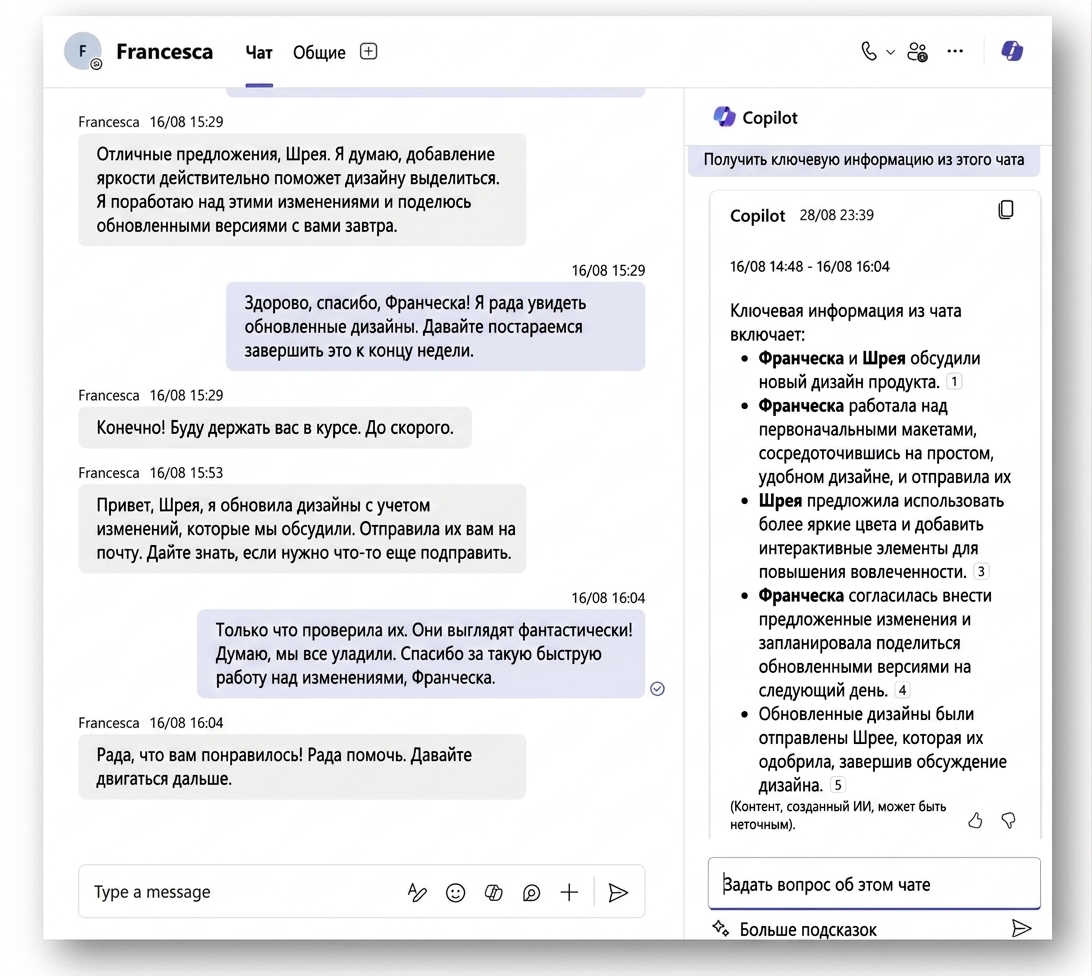1092x976 pixels.
Task: Open the emoji picker
Action: click(455, 892)
